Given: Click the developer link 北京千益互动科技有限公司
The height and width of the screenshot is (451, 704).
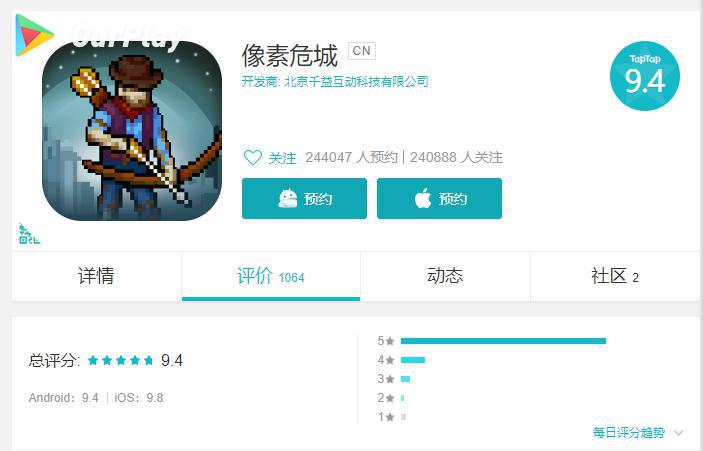Looking at the screenshot, I should 356,81.
